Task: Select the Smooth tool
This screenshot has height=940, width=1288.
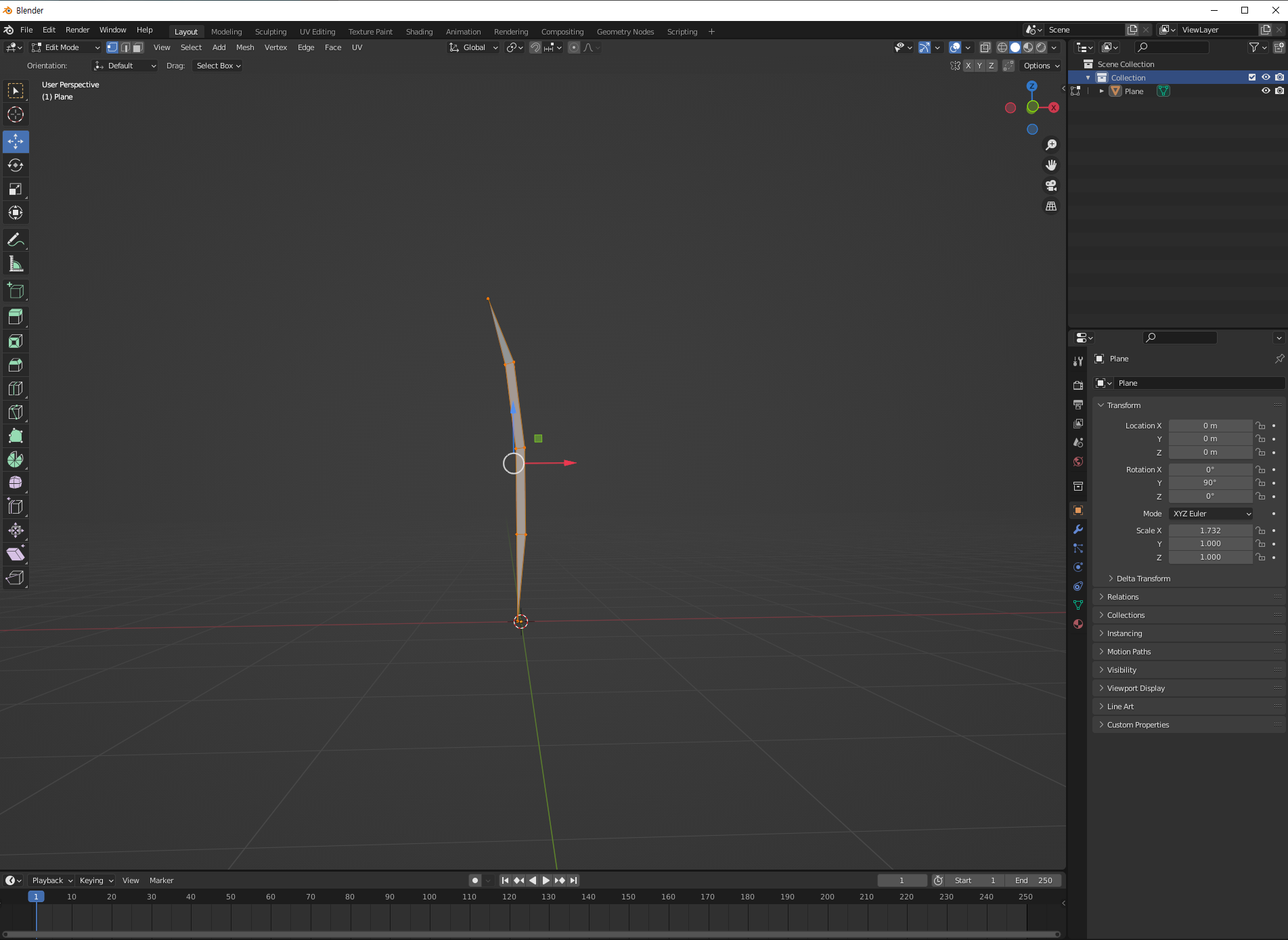Action: coord(16,483)
